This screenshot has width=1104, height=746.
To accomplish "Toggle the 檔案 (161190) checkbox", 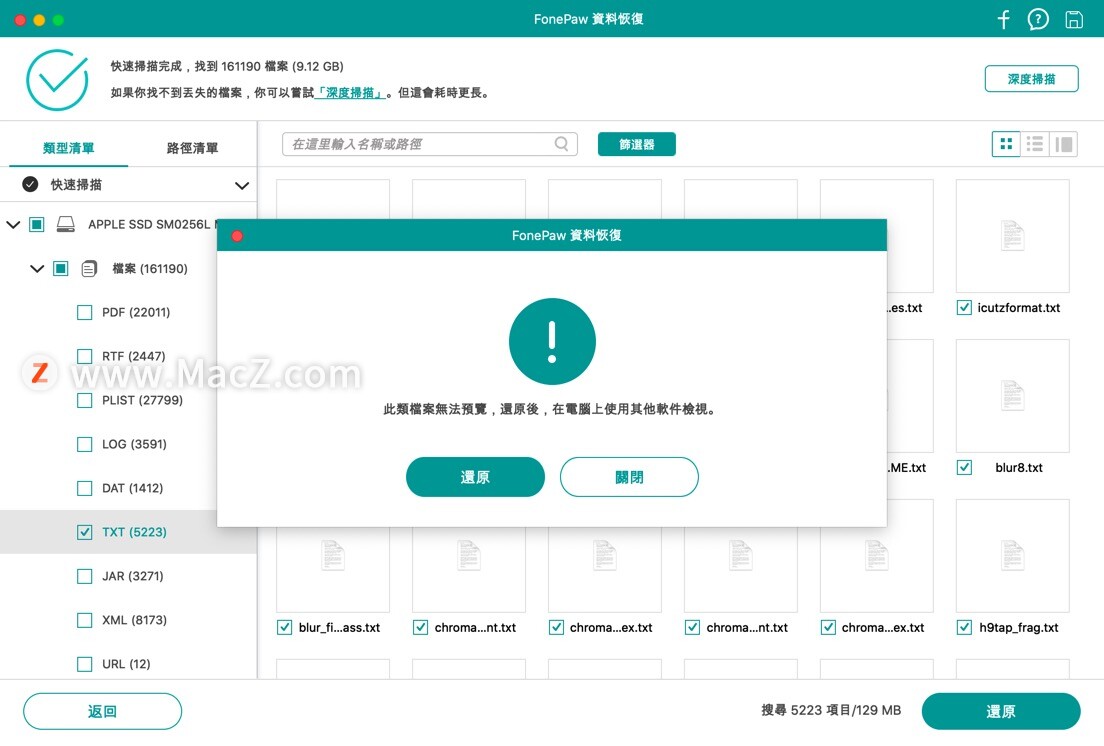I will coord(61,268).
